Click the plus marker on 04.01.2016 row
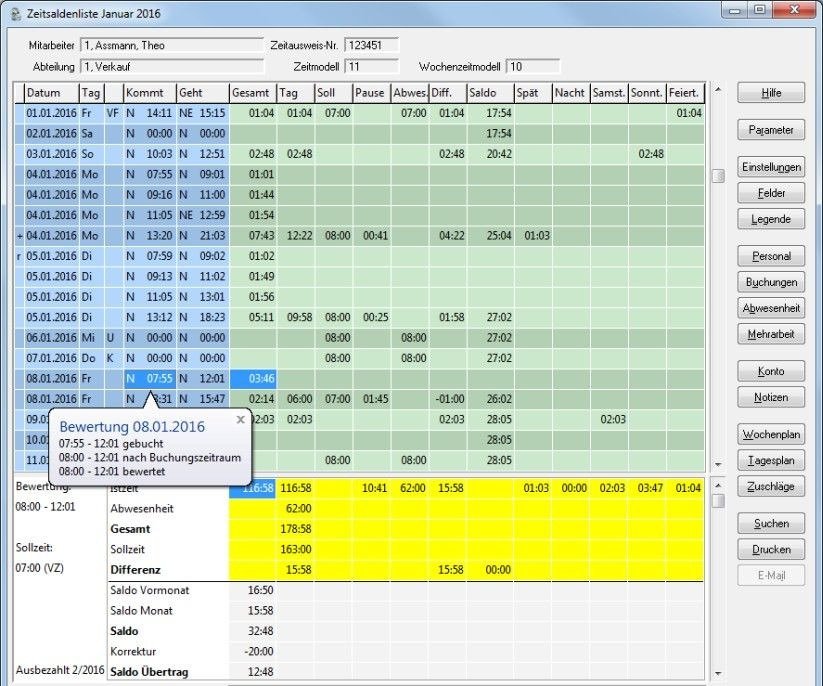Image resolution: width=823 pixels, height=686 pixels. pyautogui.click(x=19, y=236)
